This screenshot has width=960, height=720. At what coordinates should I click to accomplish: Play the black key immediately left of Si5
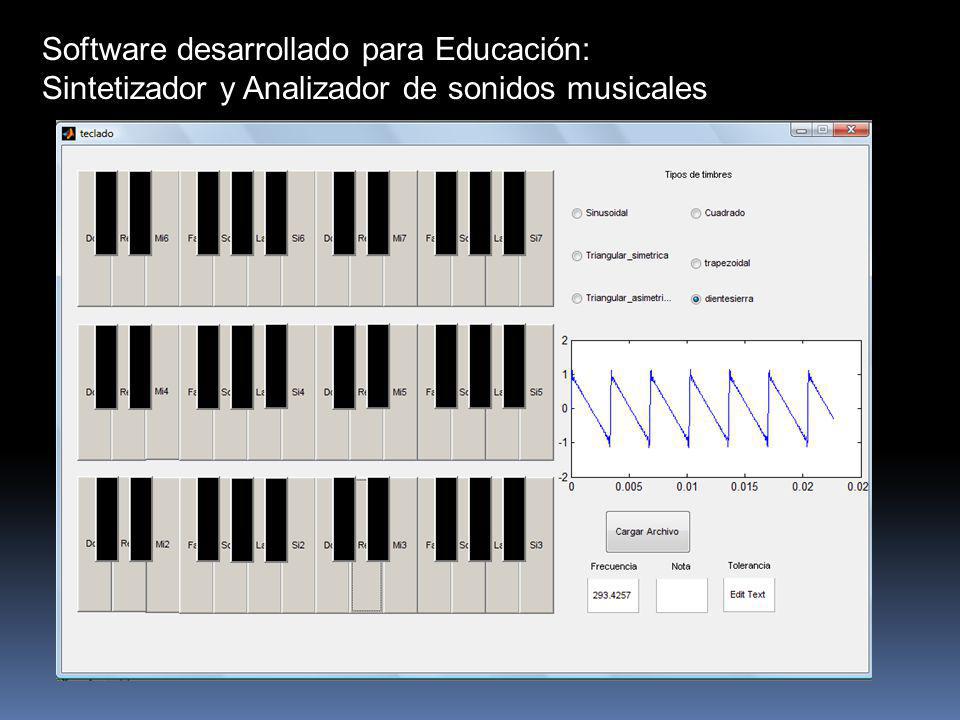point(514,366)
